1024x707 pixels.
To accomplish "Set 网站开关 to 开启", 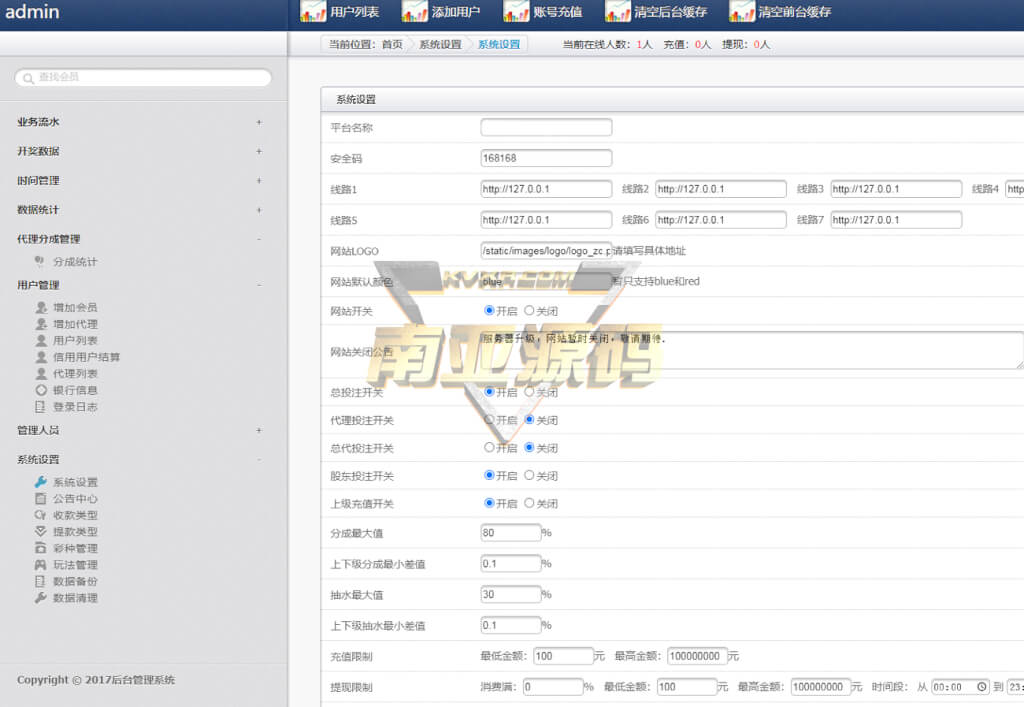I will [489, 311].
